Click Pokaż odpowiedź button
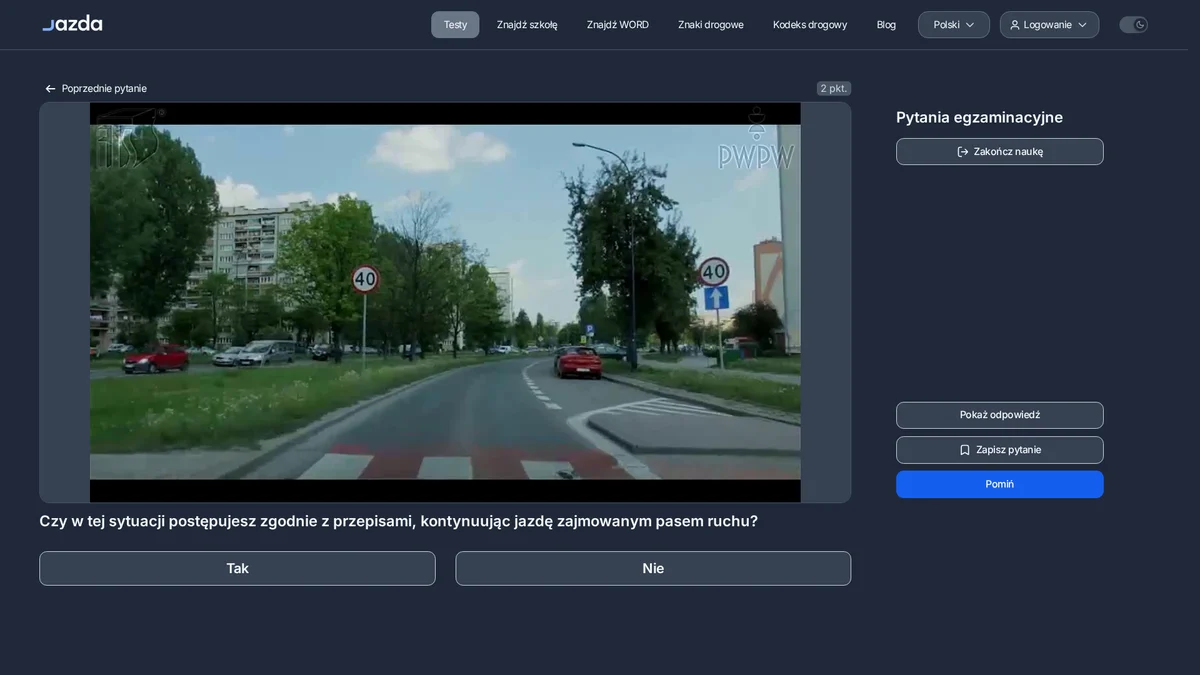1200x675 pixels. (1000, 415)
